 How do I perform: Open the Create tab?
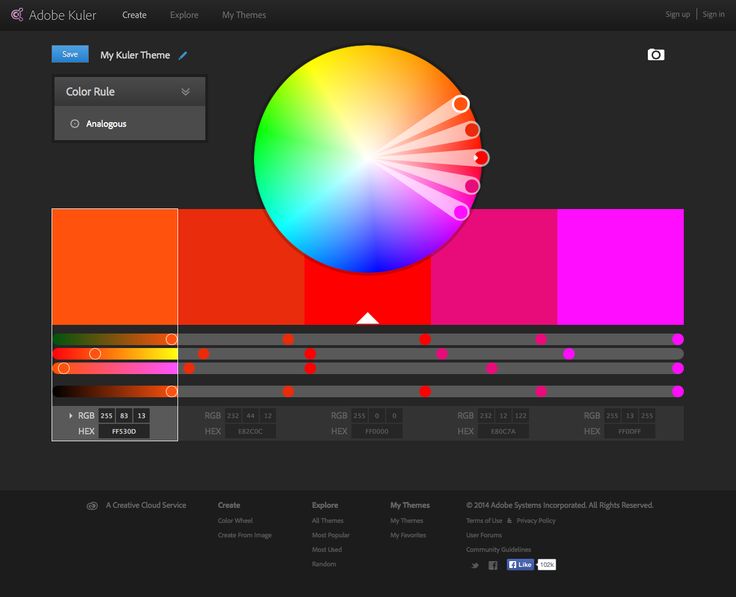(134, 15)
